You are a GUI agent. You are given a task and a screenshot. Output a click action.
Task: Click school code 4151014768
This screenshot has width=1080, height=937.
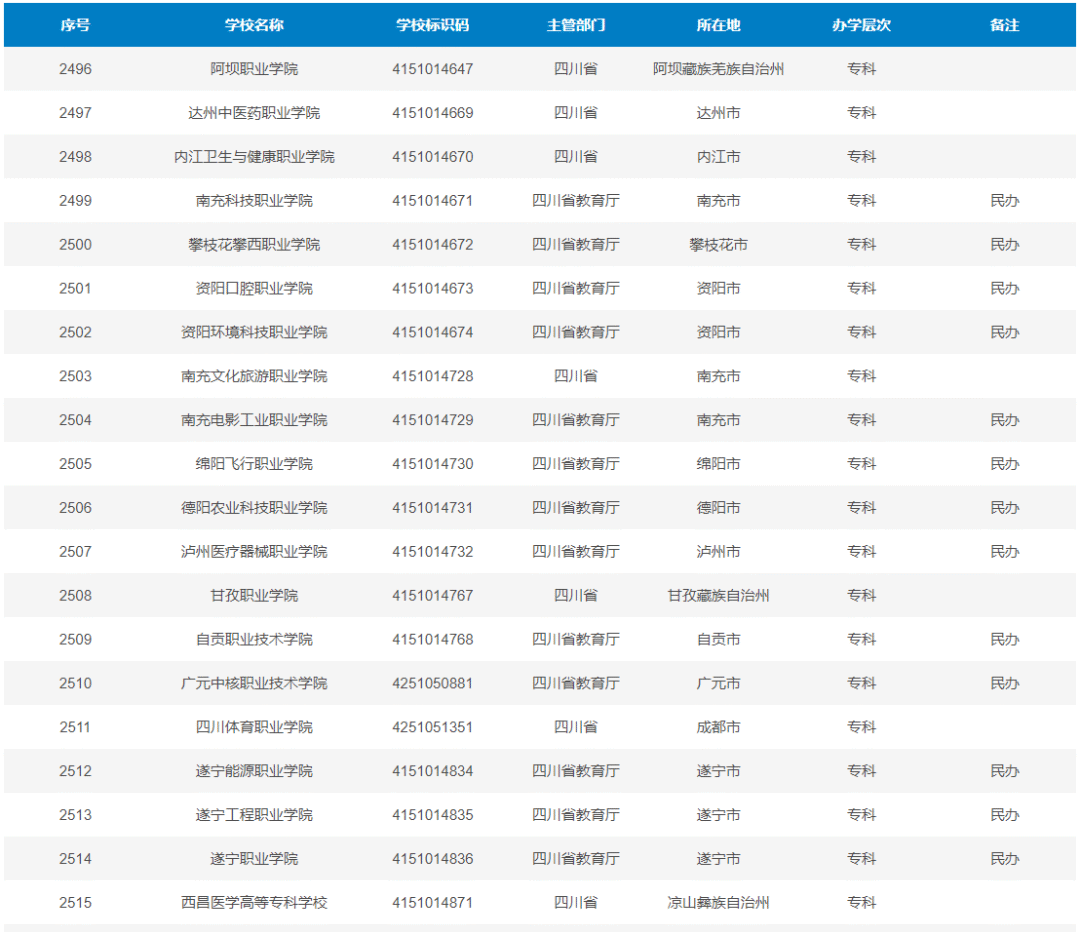point(433,639)
